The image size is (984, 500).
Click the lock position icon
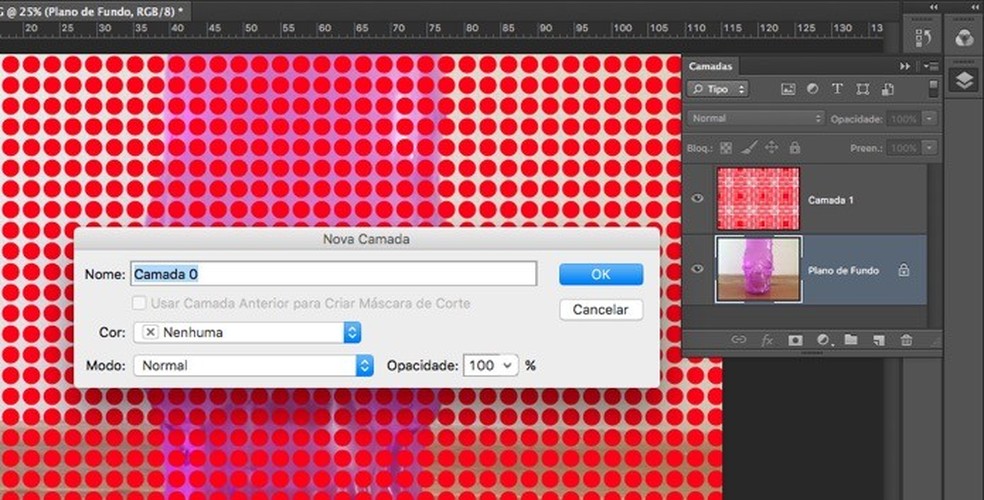pyautogui.click(x=771, y=148)
